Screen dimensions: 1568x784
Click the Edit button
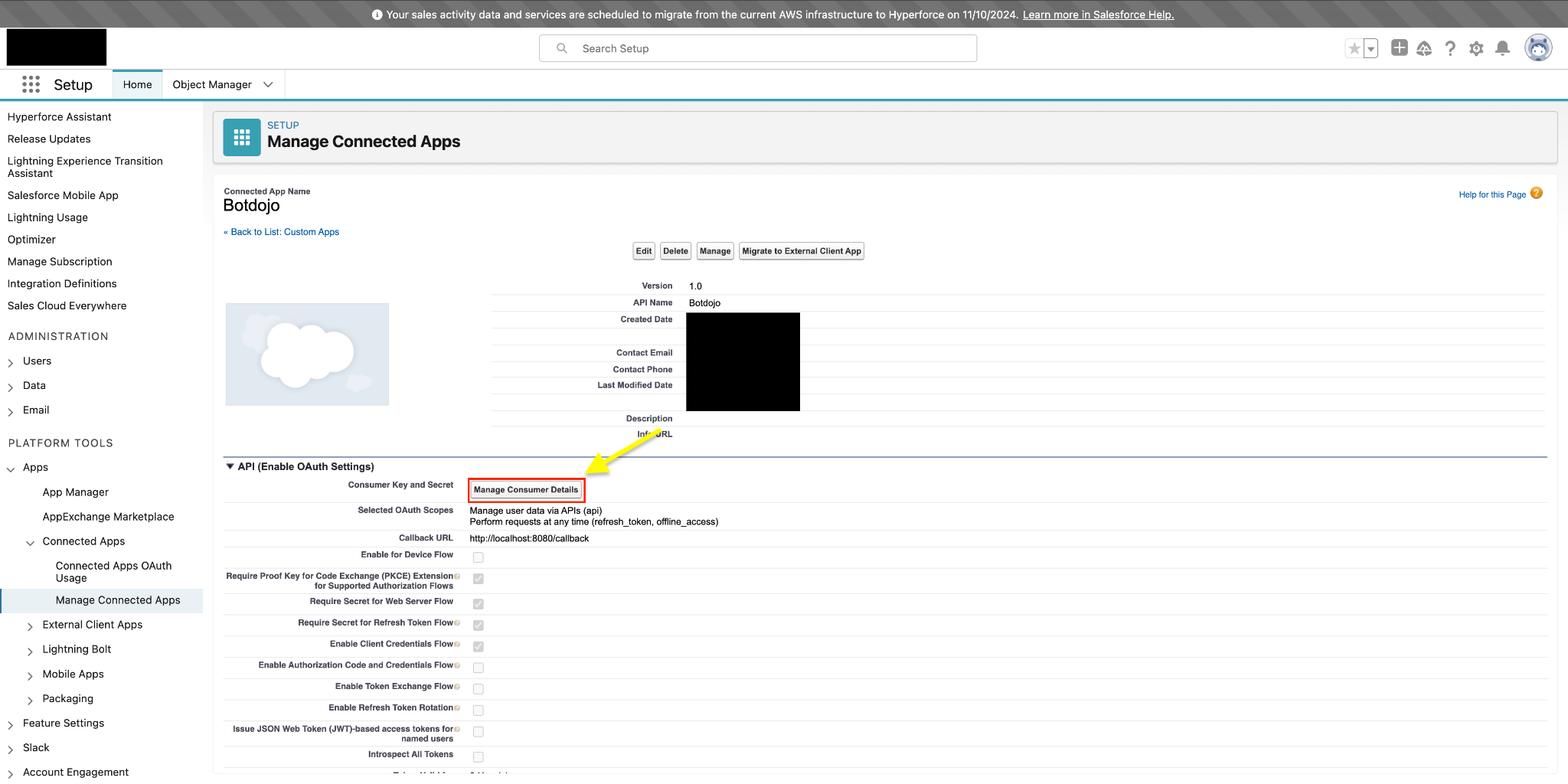tap(644, 251)
